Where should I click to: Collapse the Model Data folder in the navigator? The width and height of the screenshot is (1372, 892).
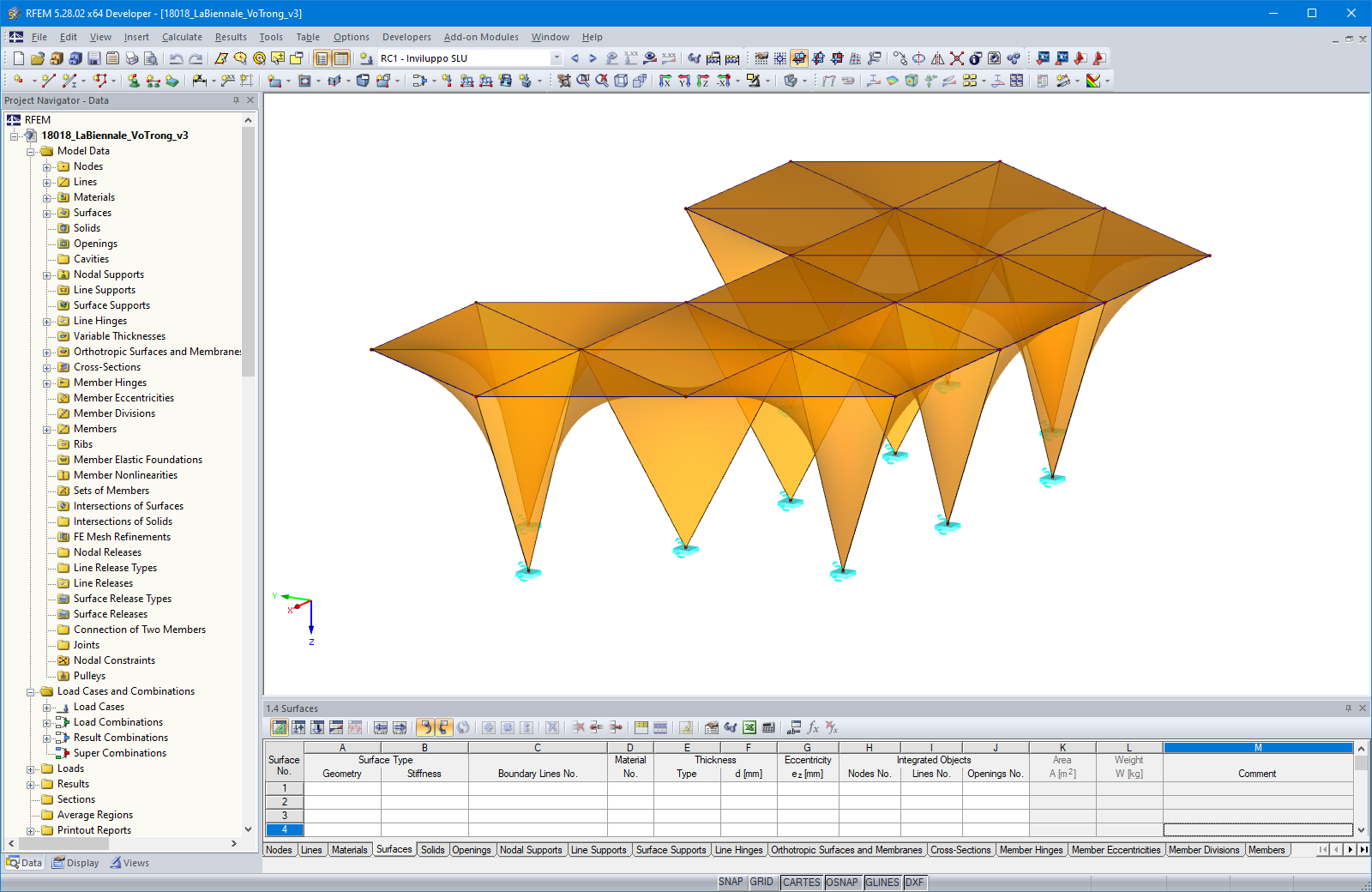point(30,151)
